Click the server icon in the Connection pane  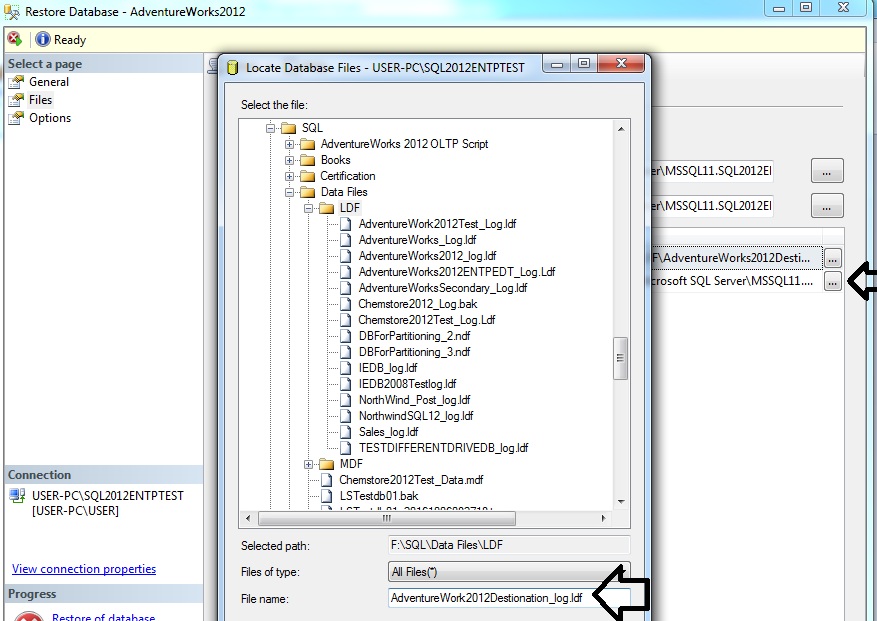pyautogui.click(x=14, y=494)
